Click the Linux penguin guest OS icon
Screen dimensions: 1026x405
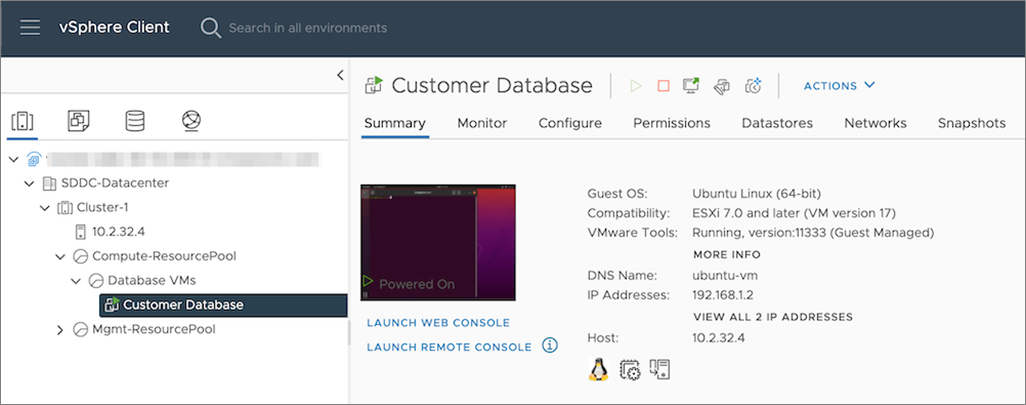point(599,370)
